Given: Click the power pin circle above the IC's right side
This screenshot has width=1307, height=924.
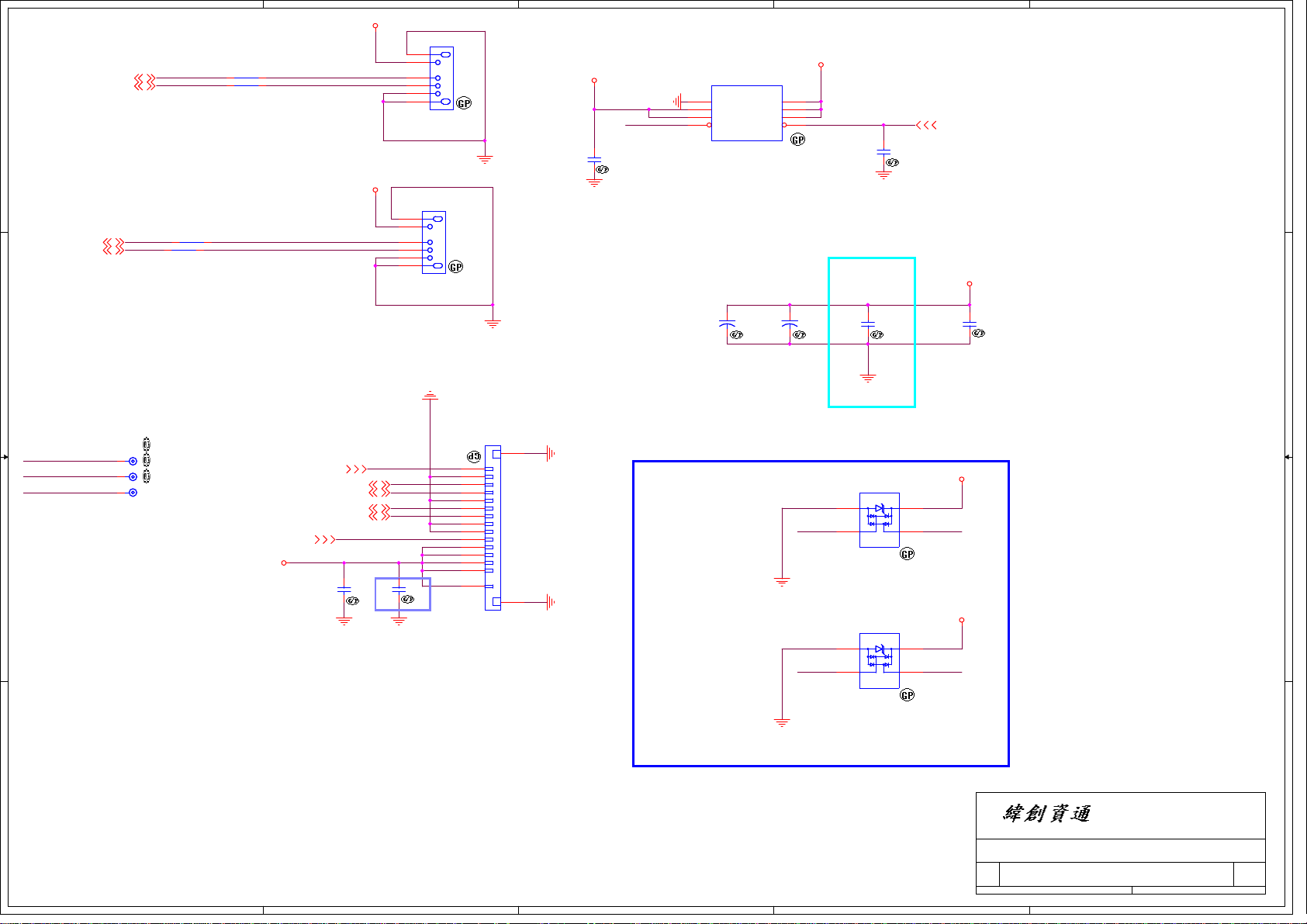Looking at the screenshot, I should [821, 65].
